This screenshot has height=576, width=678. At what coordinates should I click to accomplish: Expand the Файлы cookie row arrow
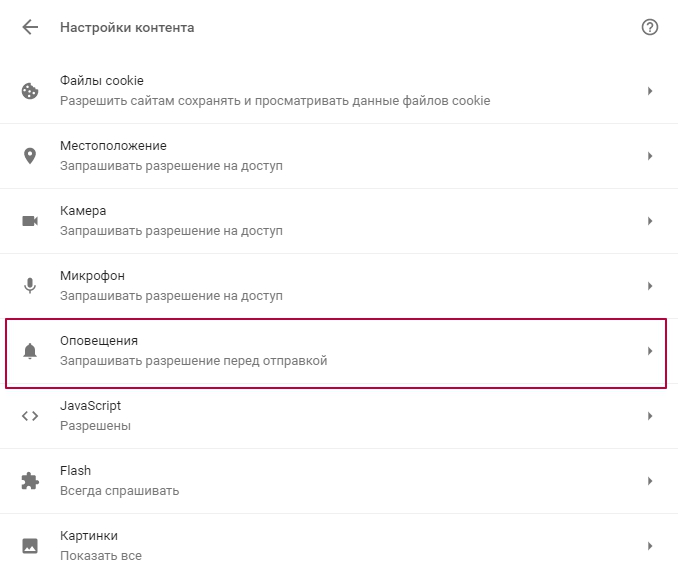click(x=649, y=91)
